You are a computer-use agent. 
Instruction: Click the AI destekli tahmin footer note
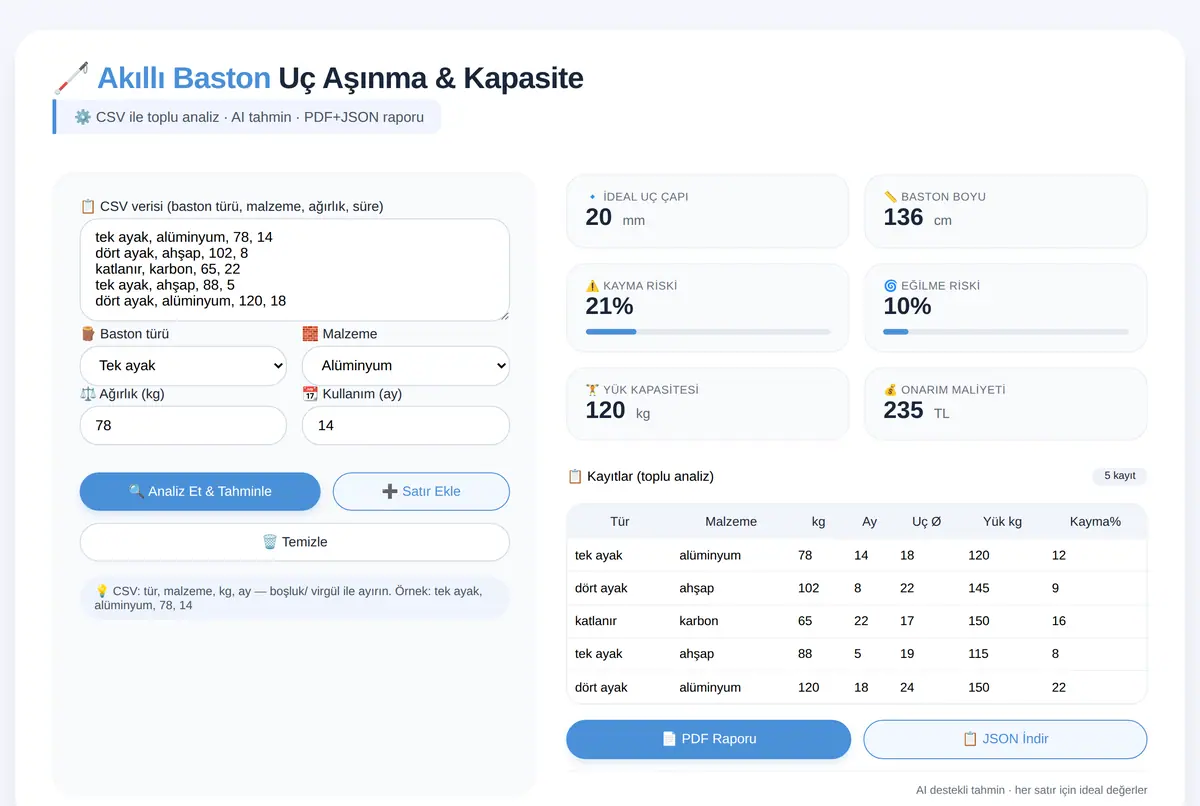click(x=1031, y=790)
